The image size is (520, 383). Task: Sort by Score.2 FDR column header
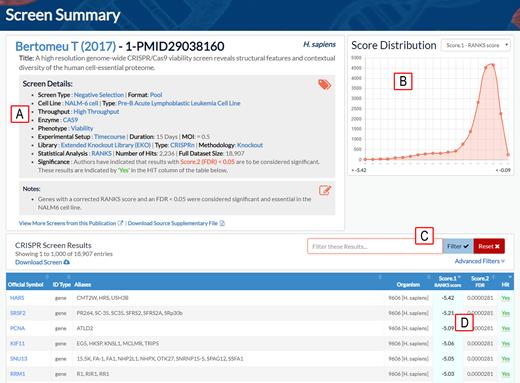pos(480,281)
